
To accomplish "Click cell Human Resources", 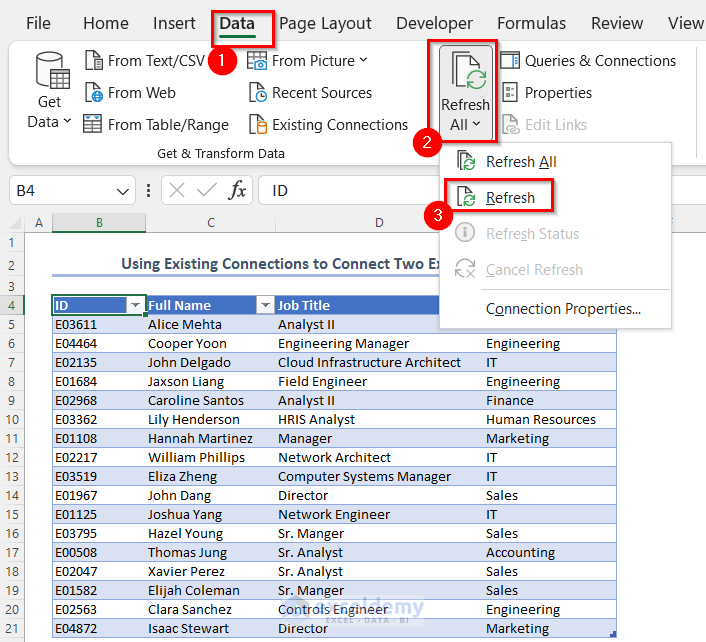I will tap(549, 419).
